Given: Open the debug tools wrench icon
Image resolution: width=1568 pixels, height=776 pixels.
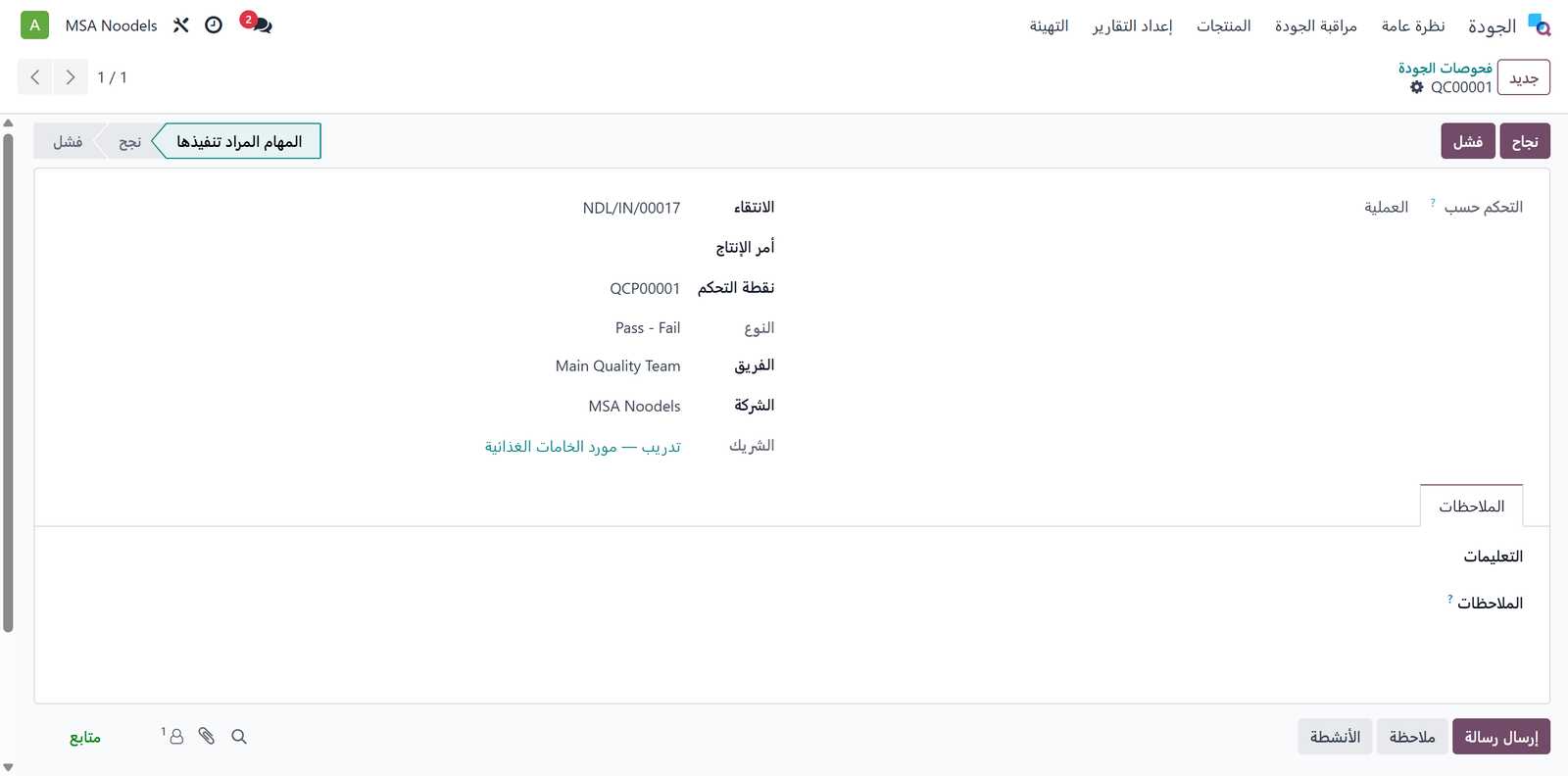Looking at the screenshot, I should point(181,25).
